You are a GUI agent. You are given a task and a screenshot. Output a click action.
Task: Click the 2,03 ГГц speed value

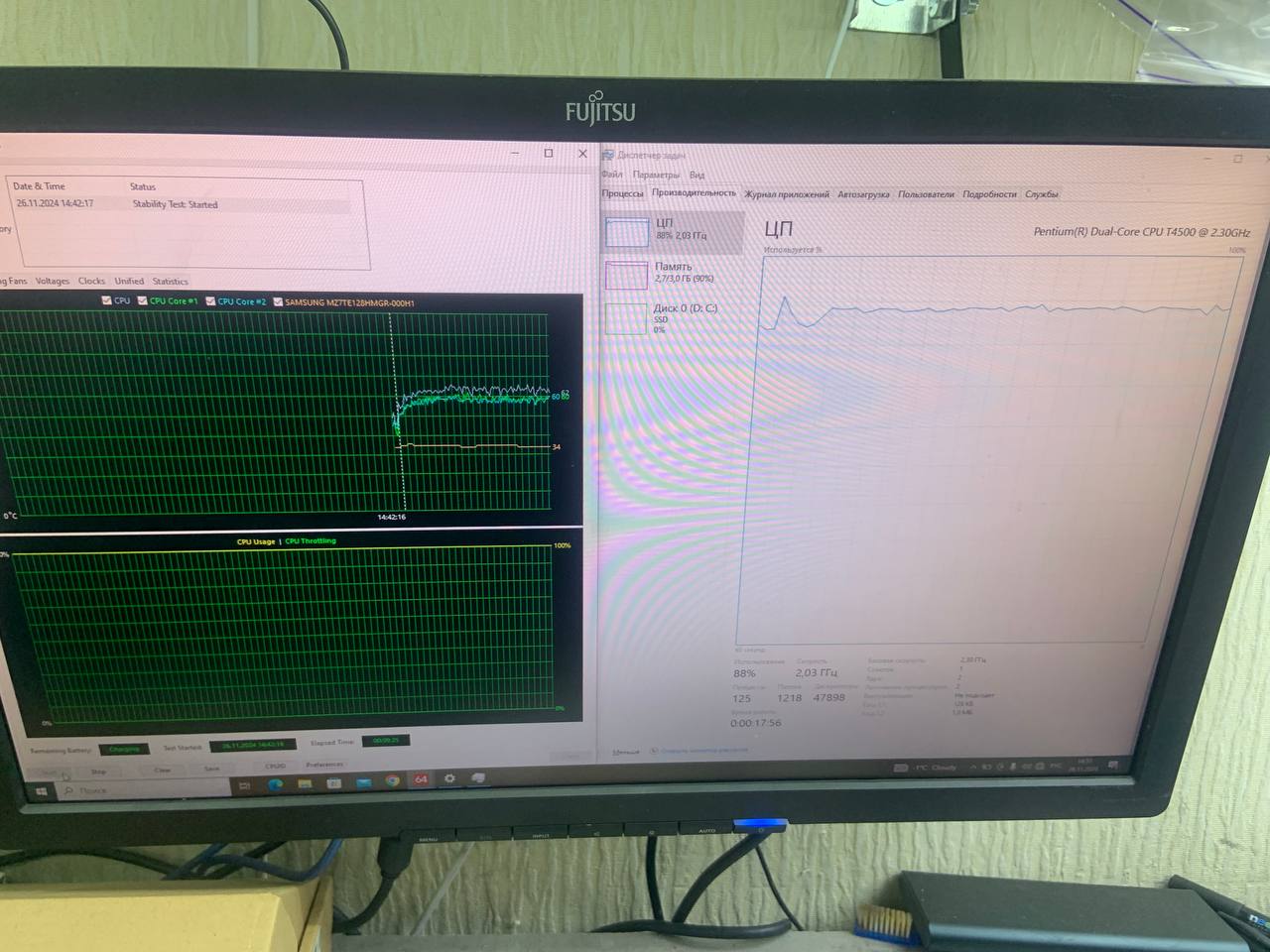(x=817, y=672)
